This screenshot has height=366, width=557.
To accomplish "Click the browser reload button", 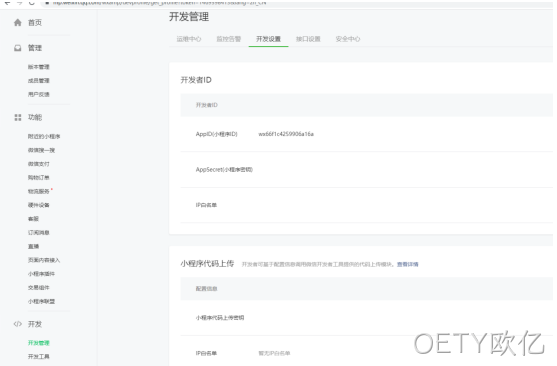I will click(x=32, y=3).
